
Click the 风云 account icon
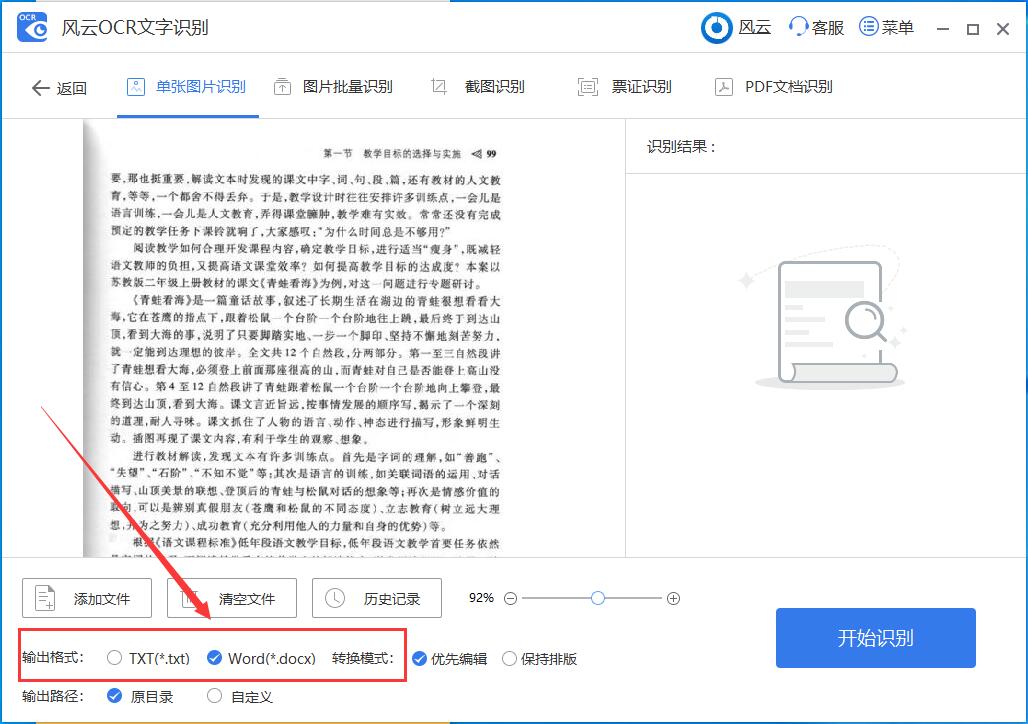(716, 27)
